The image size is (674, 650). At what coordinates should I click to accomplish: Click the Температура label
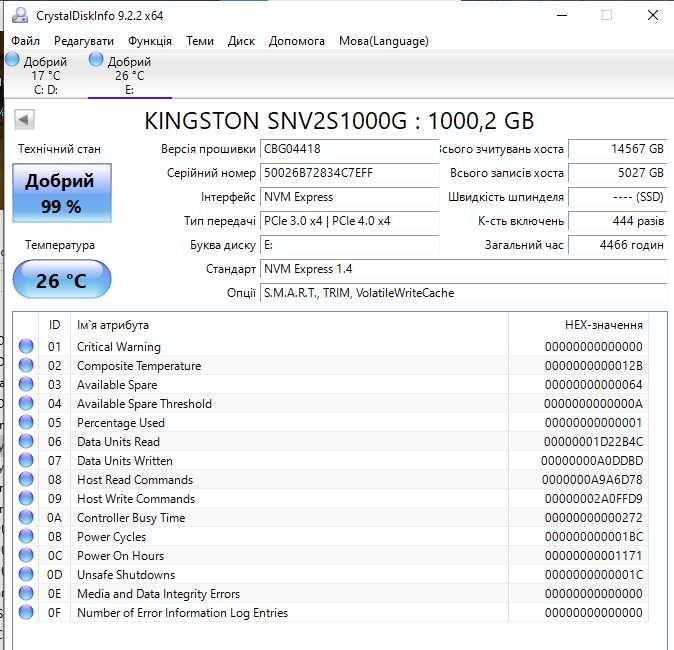coord(60,245)
